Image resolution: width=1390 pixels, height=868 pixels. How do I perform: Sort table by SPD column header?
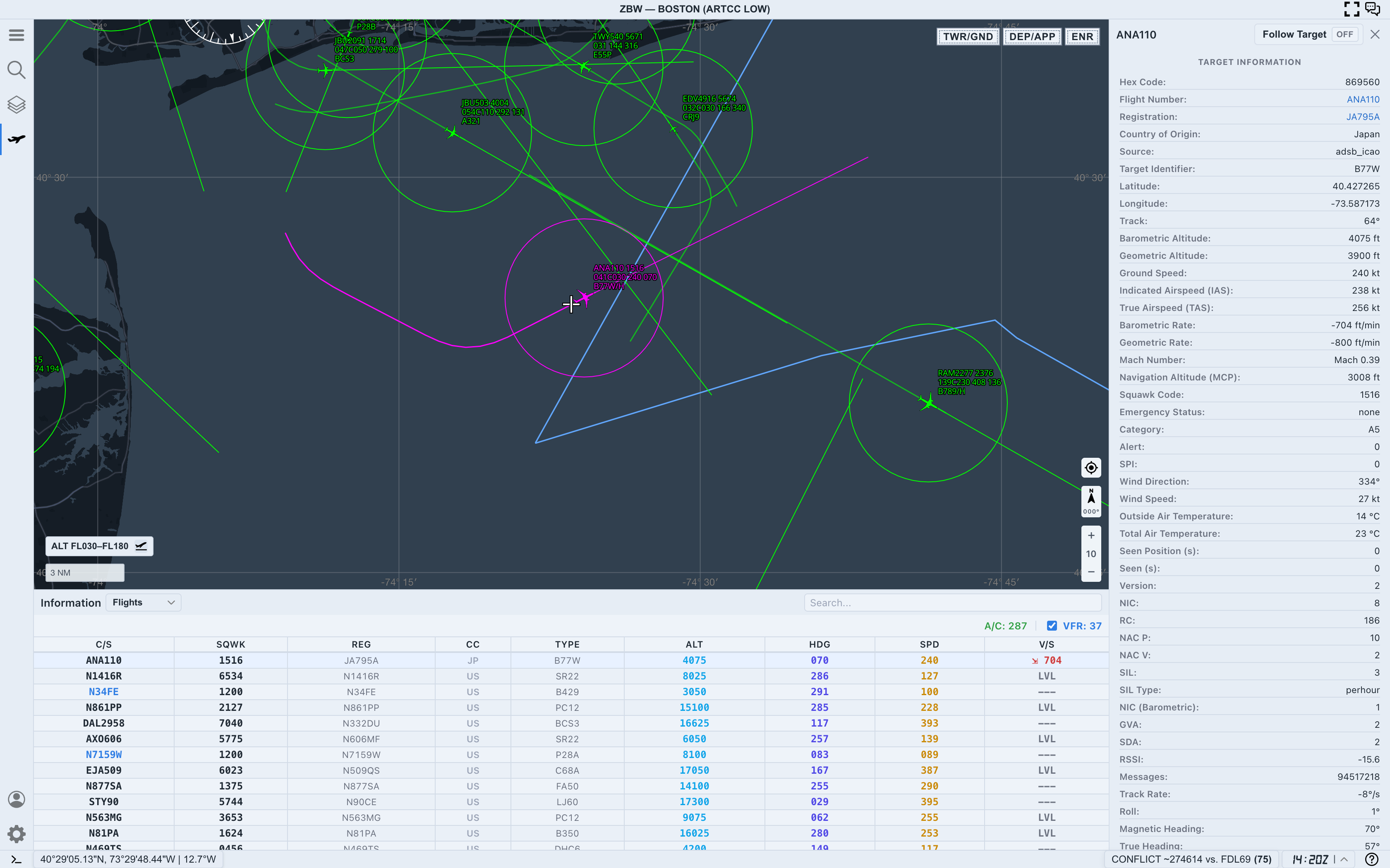point(929,644)
